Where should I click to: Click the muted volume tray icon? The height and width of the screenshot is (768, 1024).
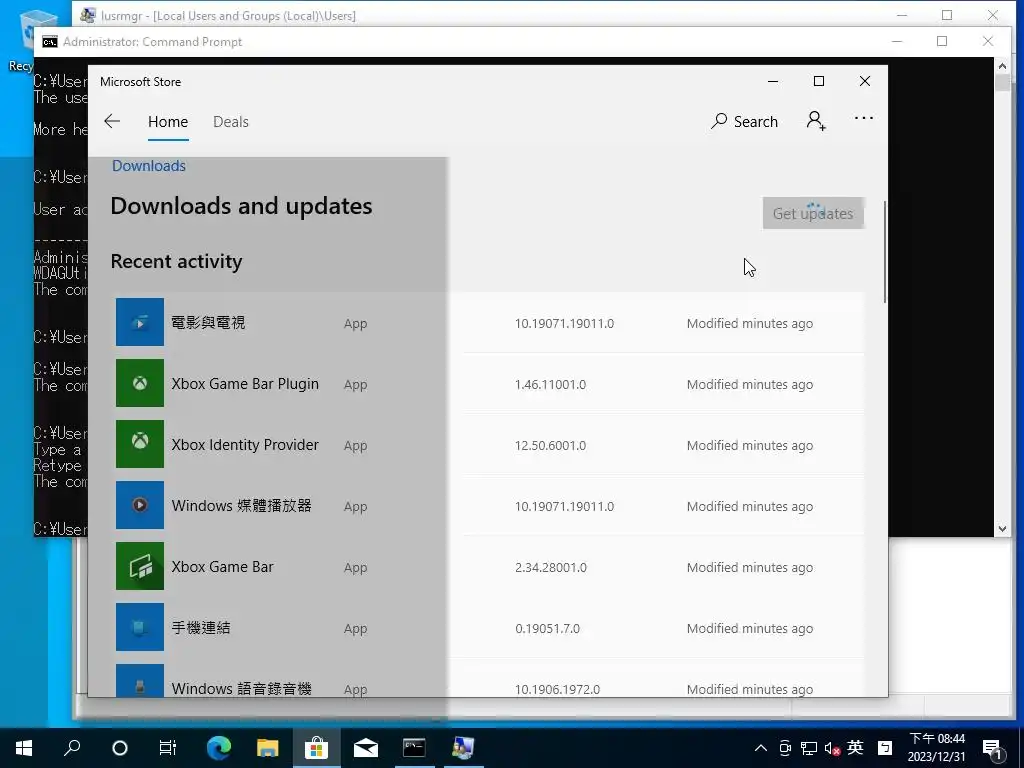click(x=832, y=748)
